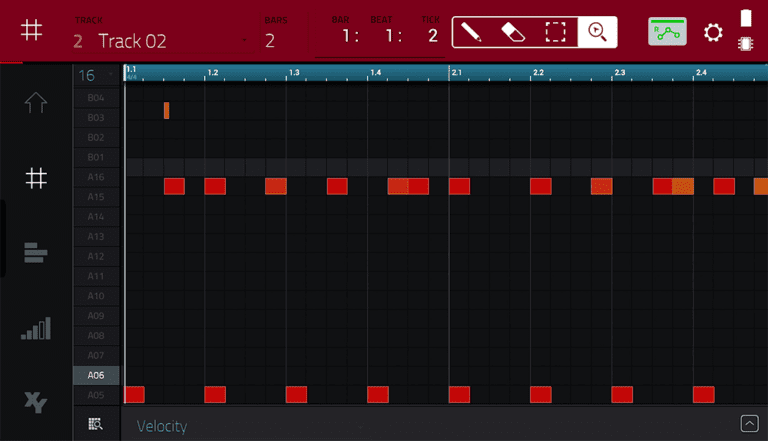Image resolution: width=768 pixels, height=441 pixels.
Task: Click the CPU chip status icon
Action: (745, 44)
